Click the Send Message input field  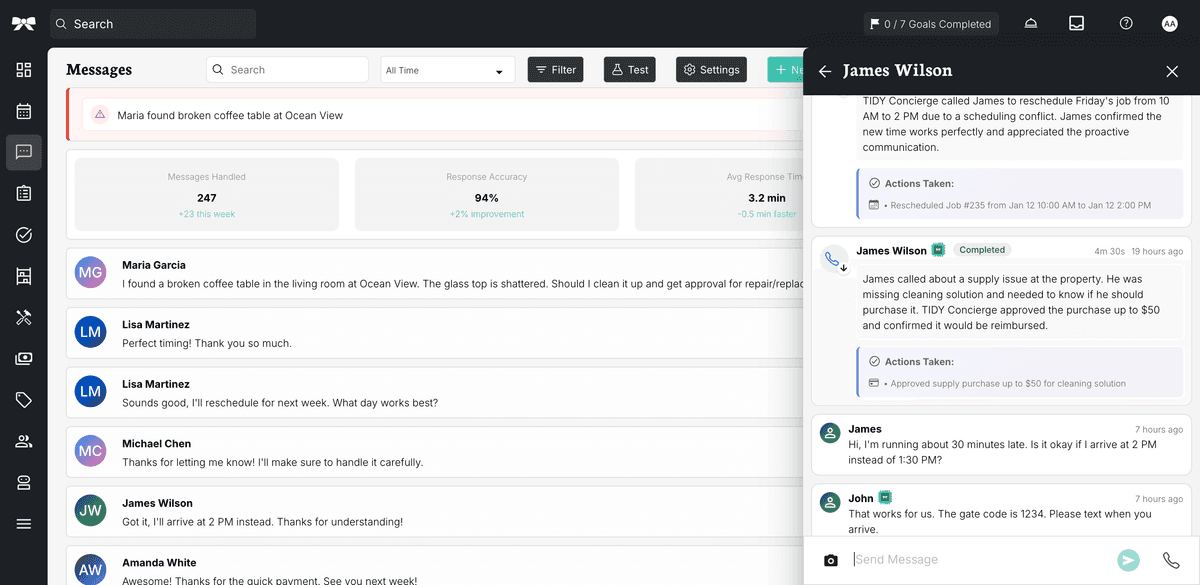click(x=980, y=560)
